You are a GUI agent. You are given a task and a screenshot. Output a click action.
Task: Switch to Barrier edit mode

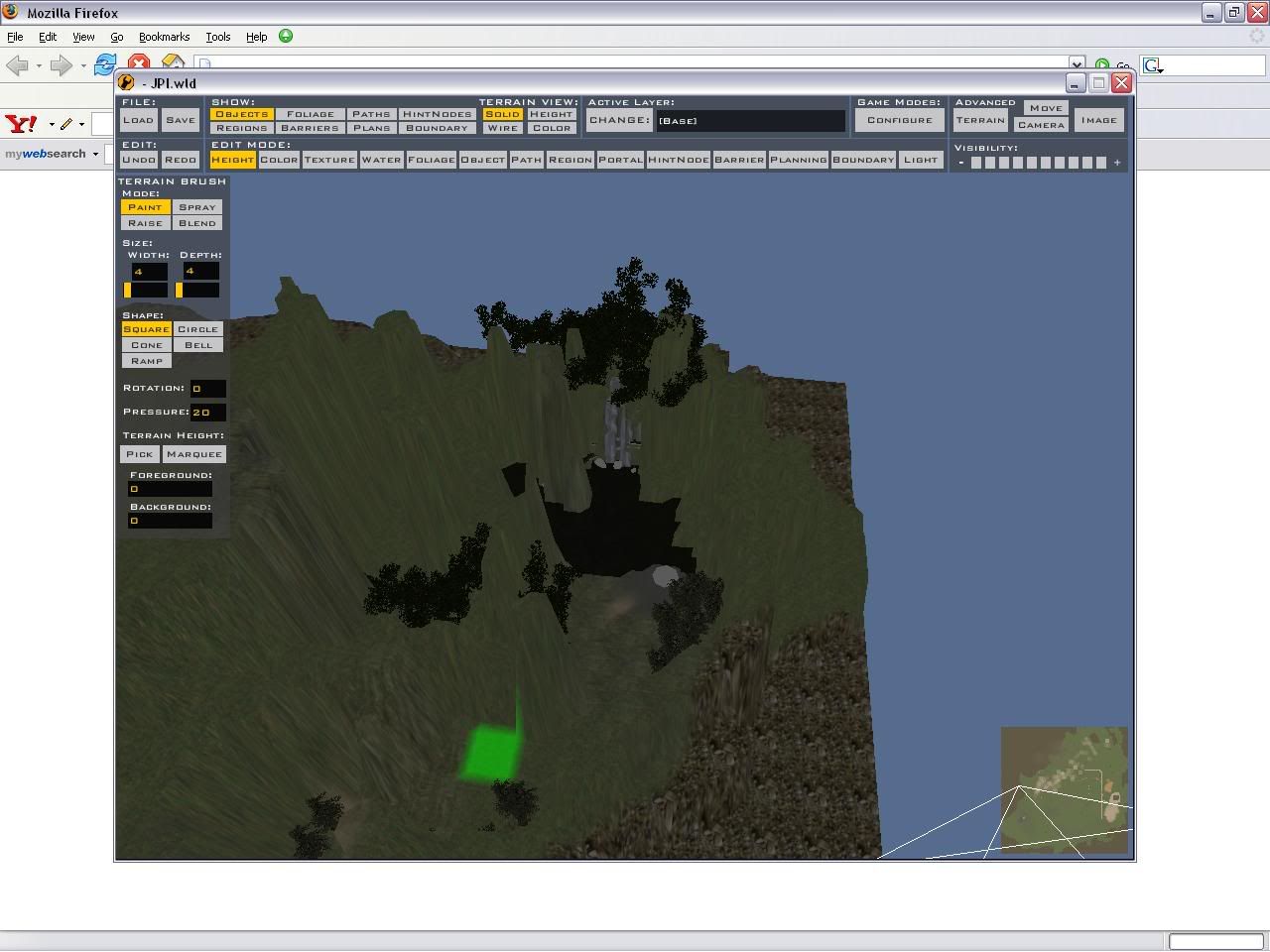pos(739,160)
